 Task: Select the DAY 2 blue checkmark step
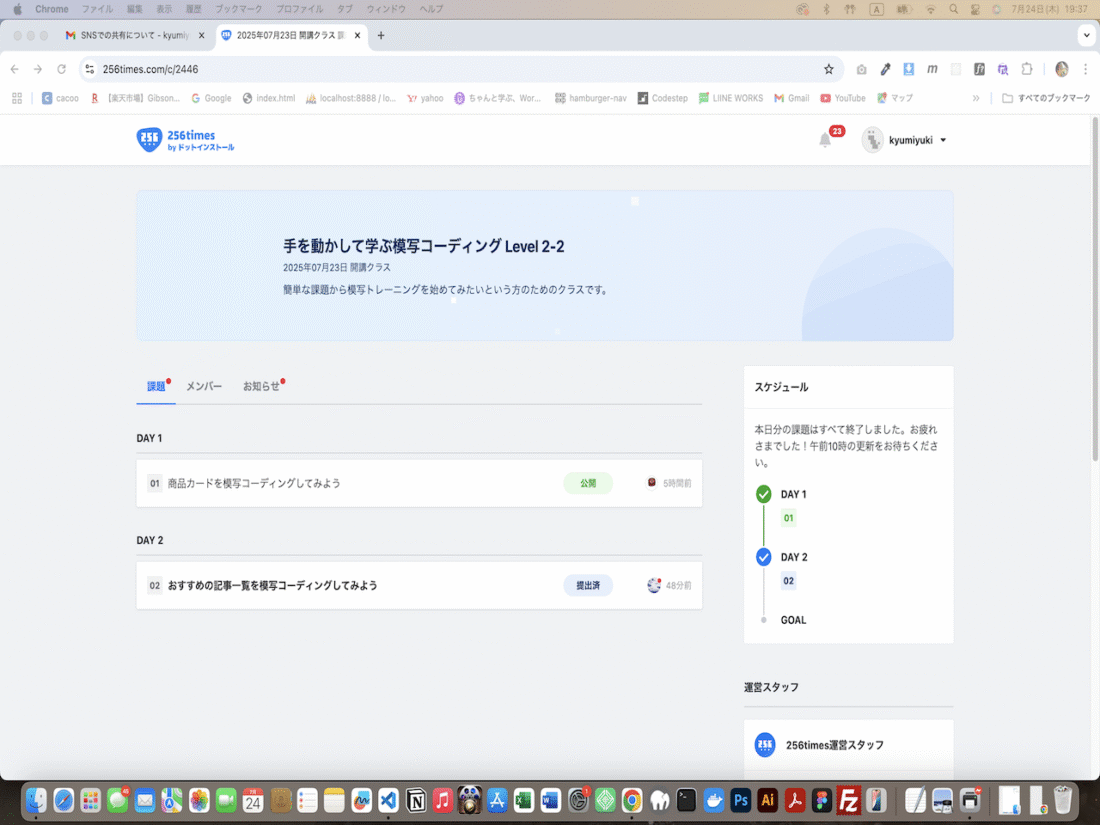tap(764, 557)
